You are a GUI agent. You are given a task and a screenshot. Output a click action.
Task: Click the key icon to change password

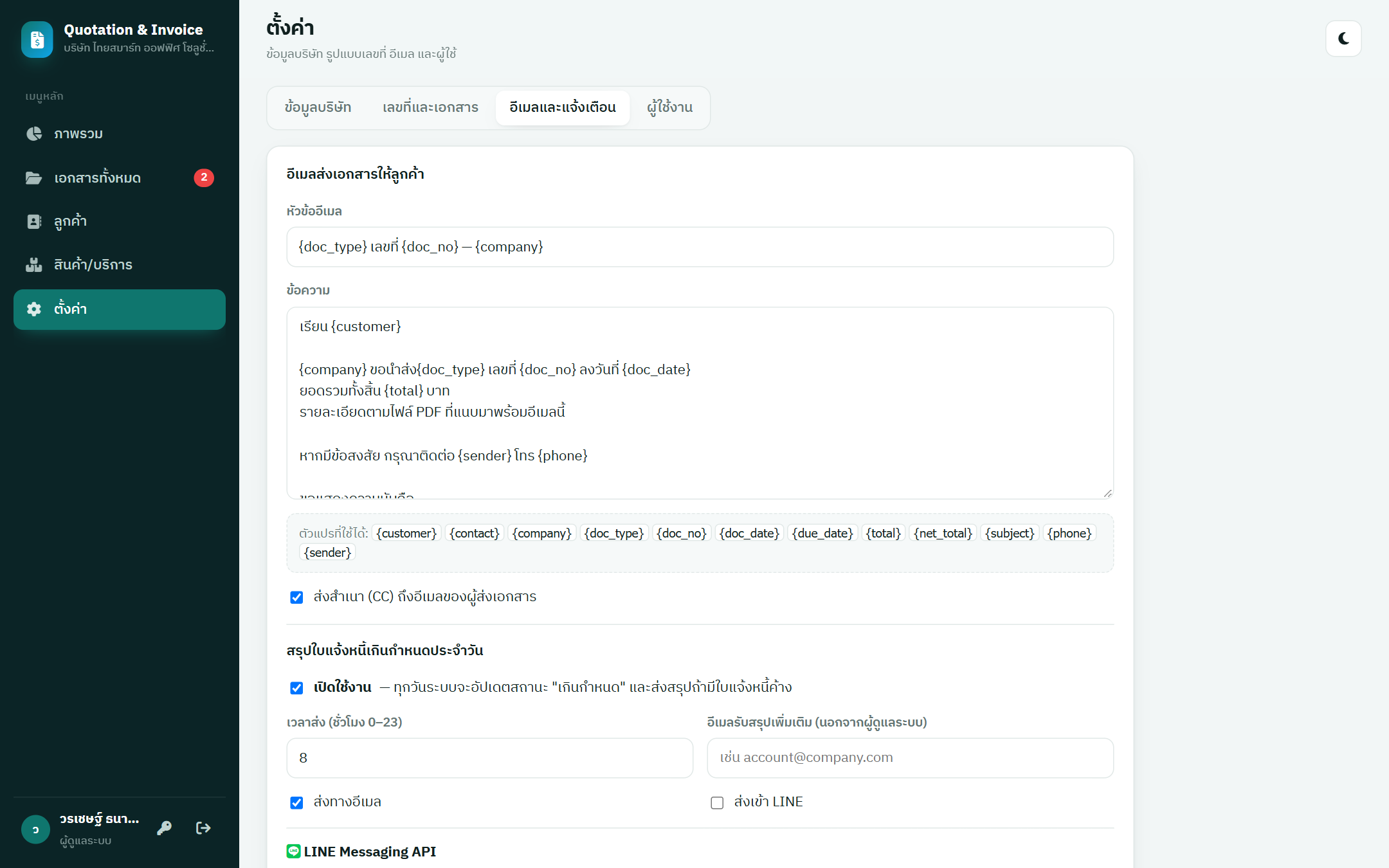pyautogui.click(x=164, y=828)
